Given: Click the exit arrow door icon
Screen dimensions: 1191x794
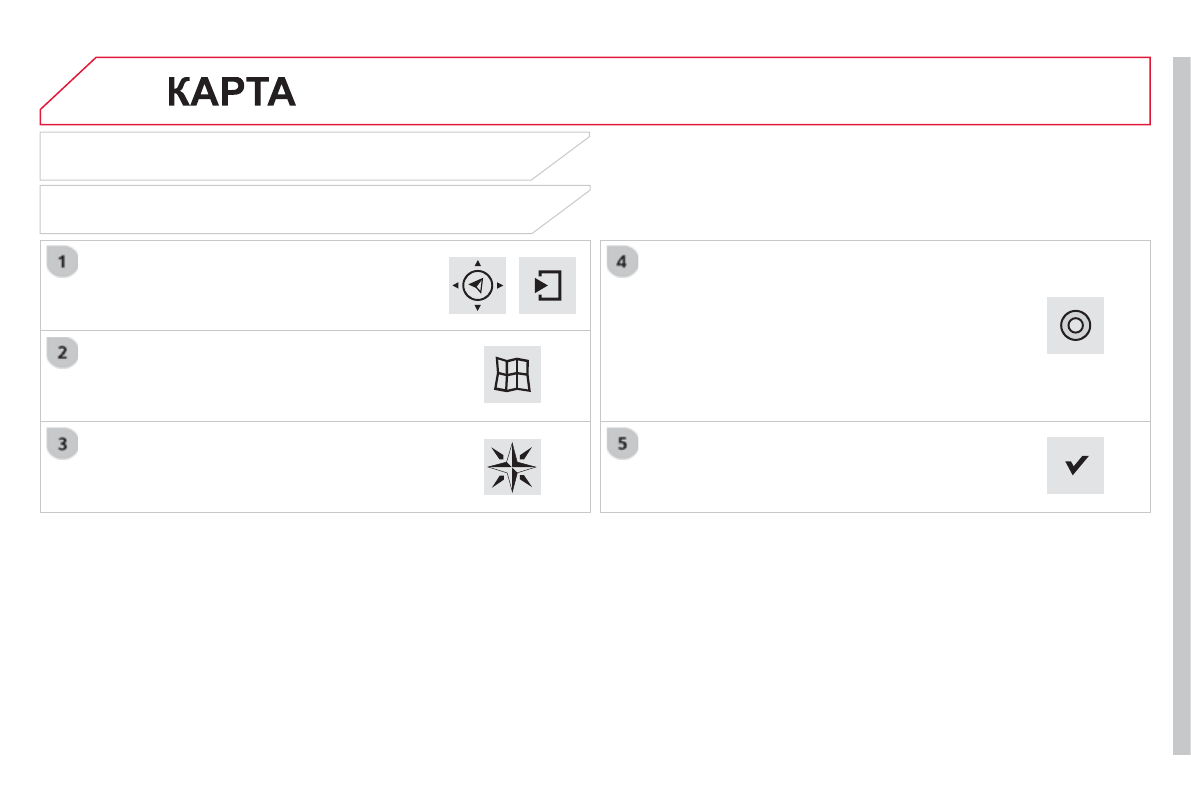Looking at the screenshot, I should [x=548, y=286].
